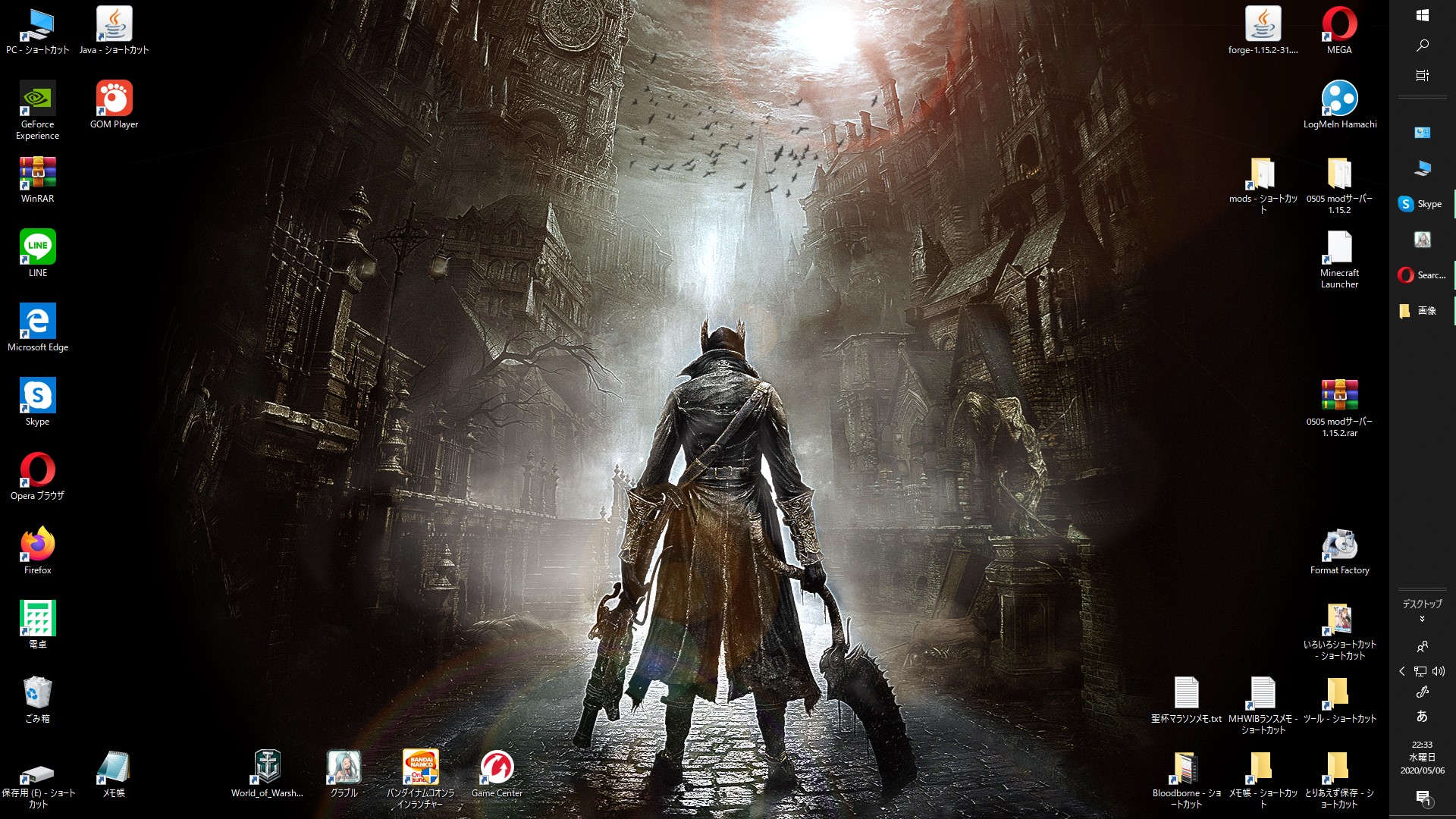Select the Skype desktop shortcut icon
Image resolution: width=1456 pixels, height=819 pixels.
coord(37,402)
